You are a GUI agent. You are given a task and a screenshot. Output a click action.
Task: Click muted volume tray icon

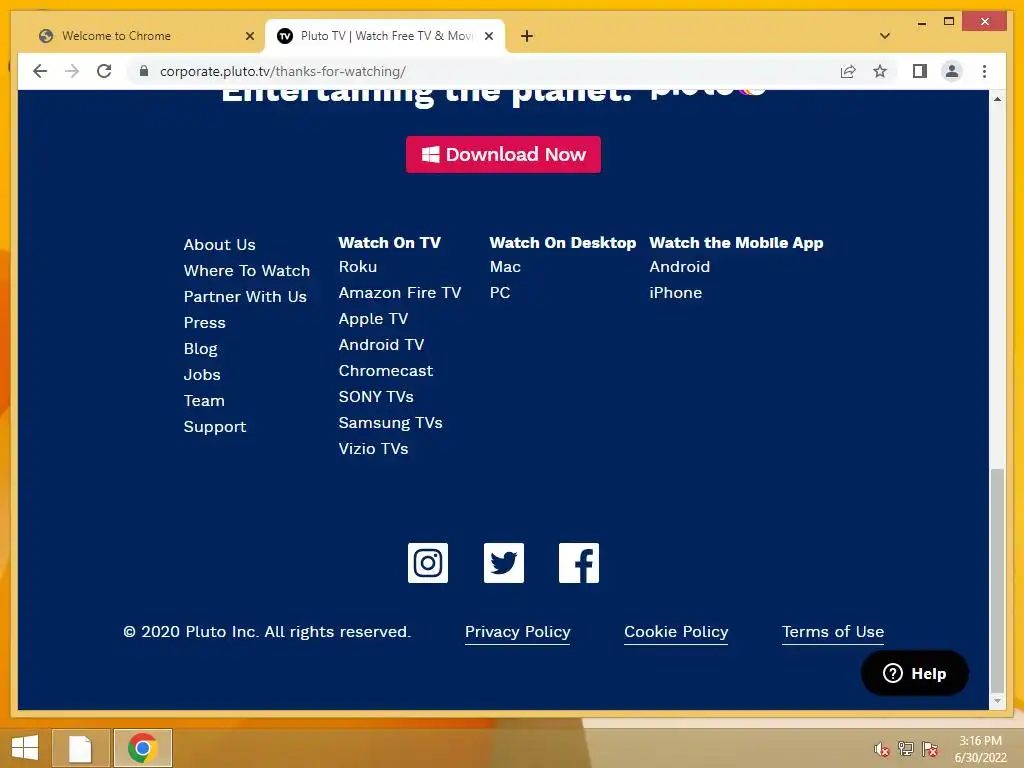[882, 749]
